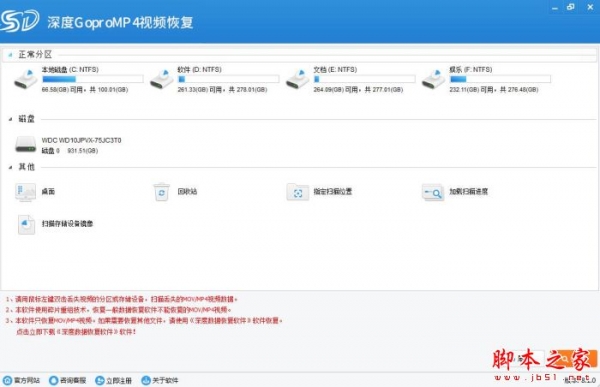Click the second red instruction line
Image resolution: width=600 pixels, height=387 pixels.
pyautogui.click(x=118, y=310)
